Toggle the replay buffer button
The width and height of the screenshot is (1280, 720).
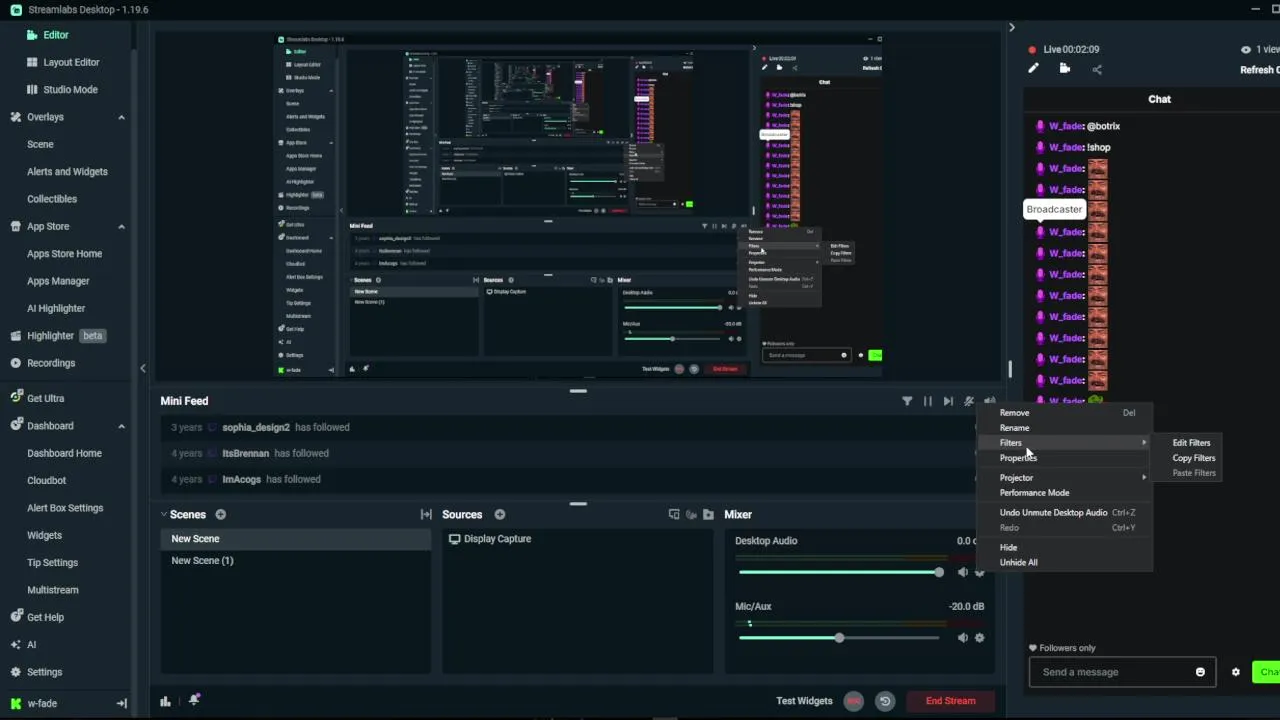pos(885,701)
